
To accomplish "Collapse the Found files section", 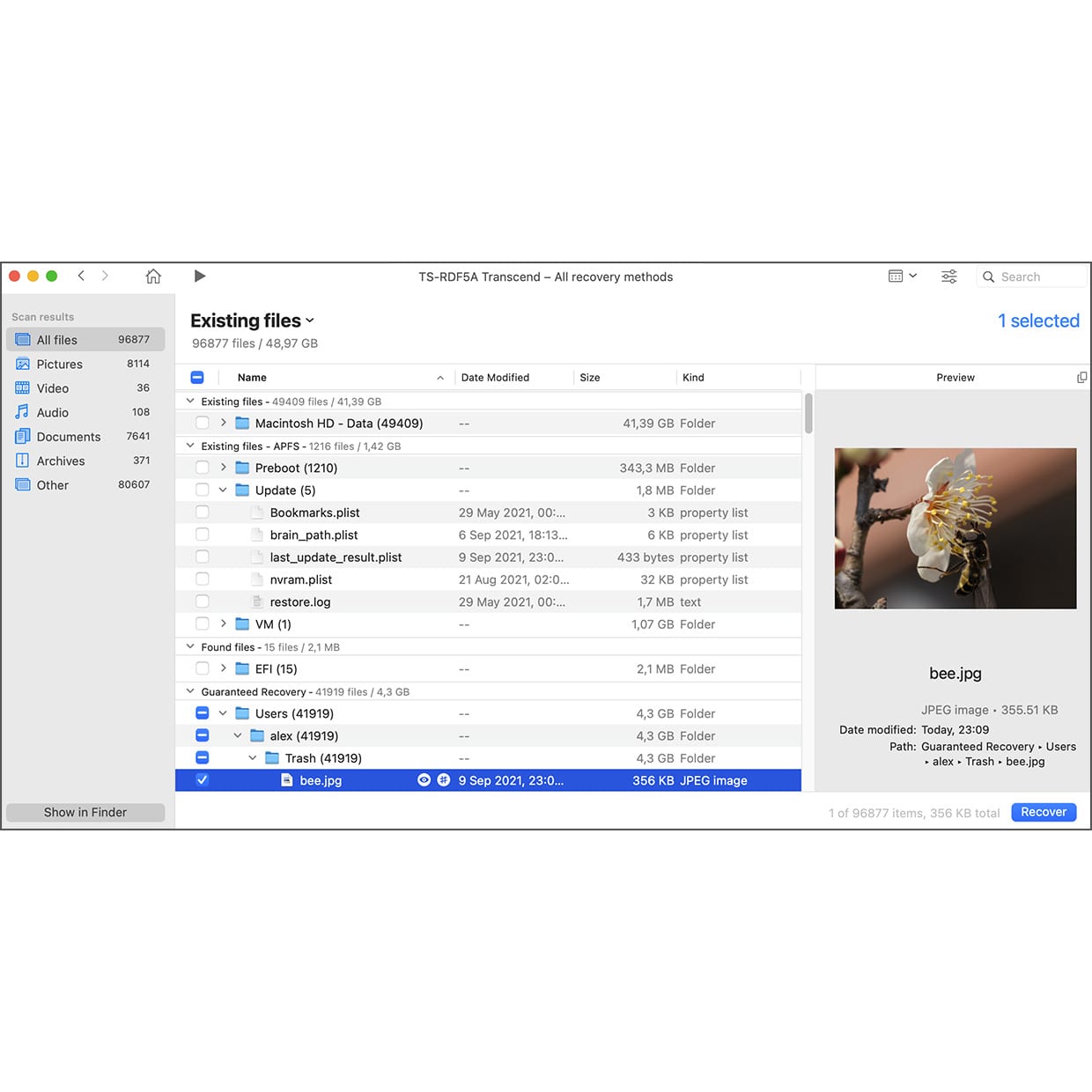I will tap(190, 646).
